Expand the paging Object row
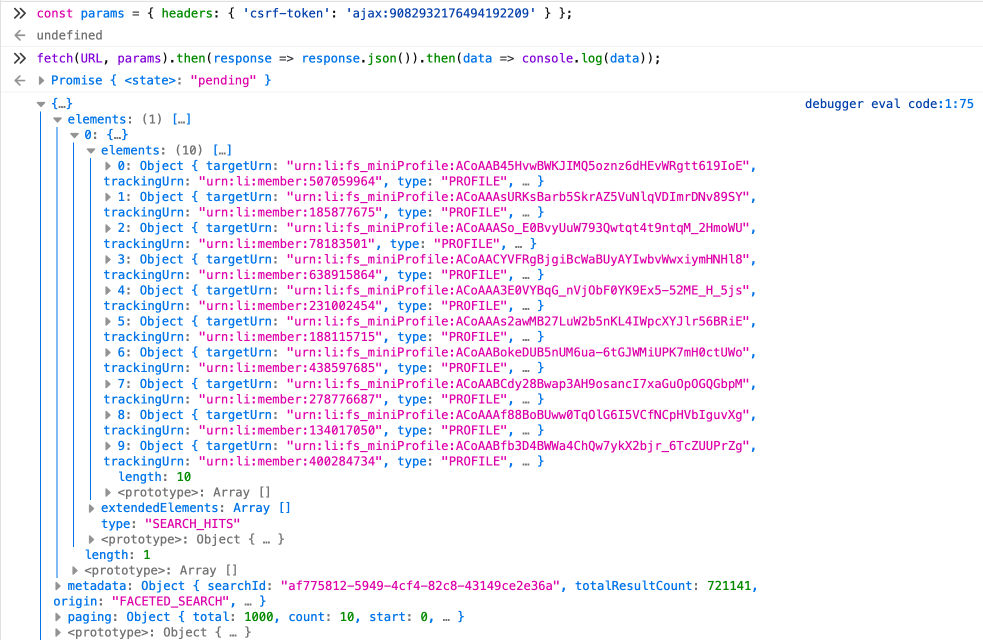Image resolution: width=983 pixels, height=640 pixels. [x=58, y=617]
